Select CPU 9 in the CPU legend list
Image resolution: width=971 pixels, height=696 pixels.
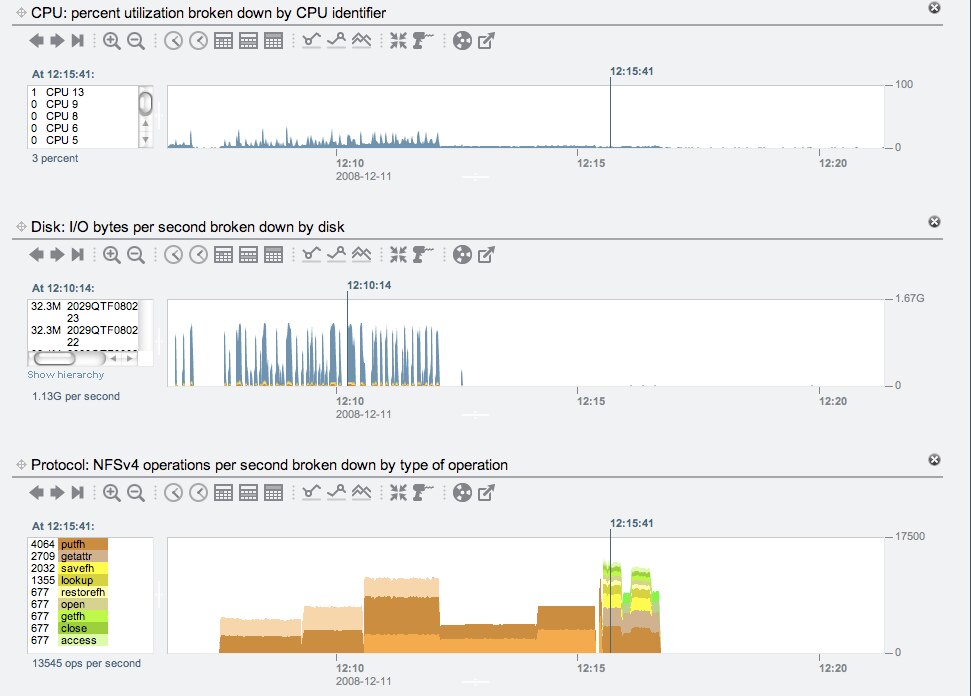62,104
